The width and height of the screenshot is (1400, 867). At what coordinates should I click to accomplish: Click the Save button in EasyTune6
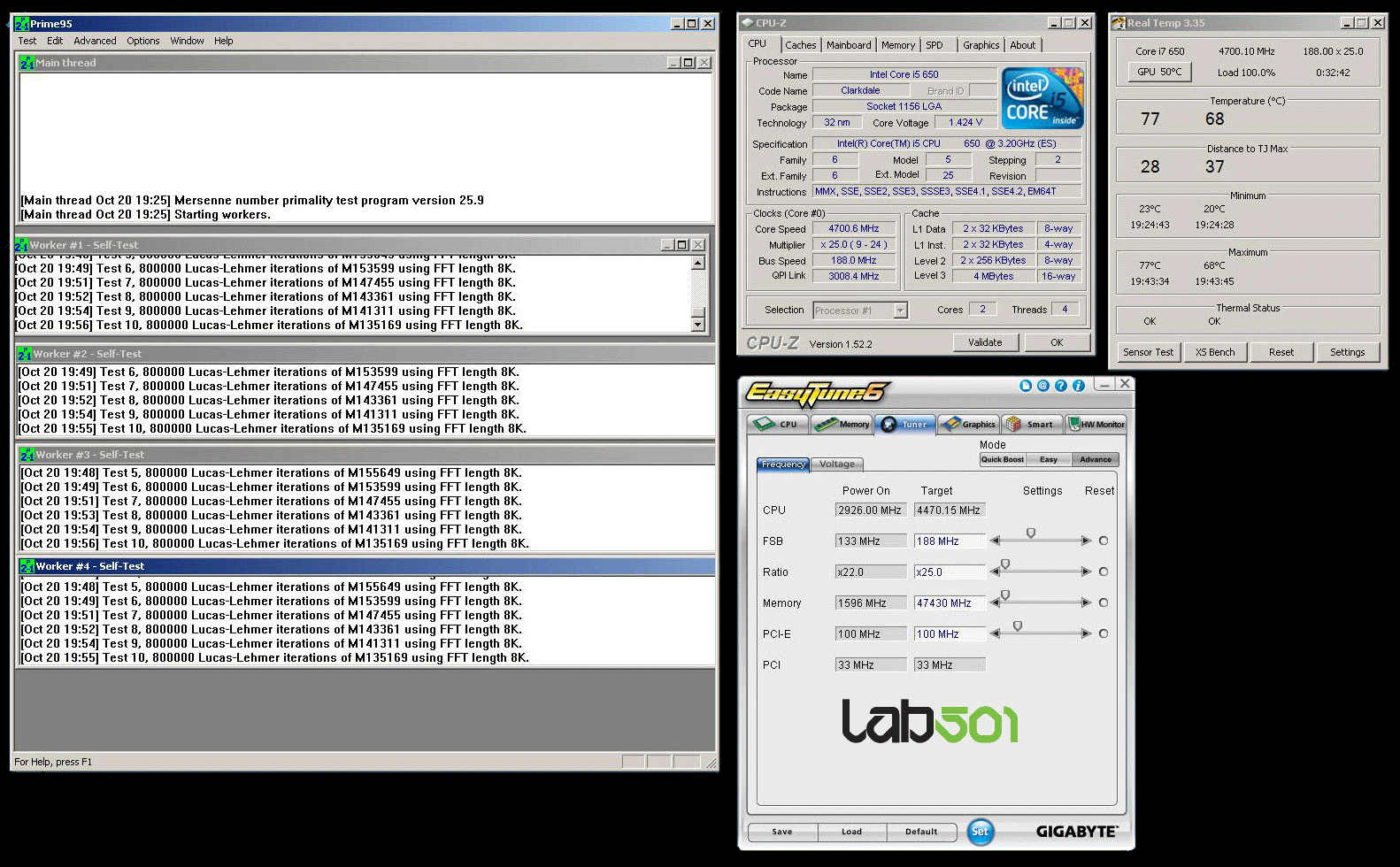(x=782, y=832)
